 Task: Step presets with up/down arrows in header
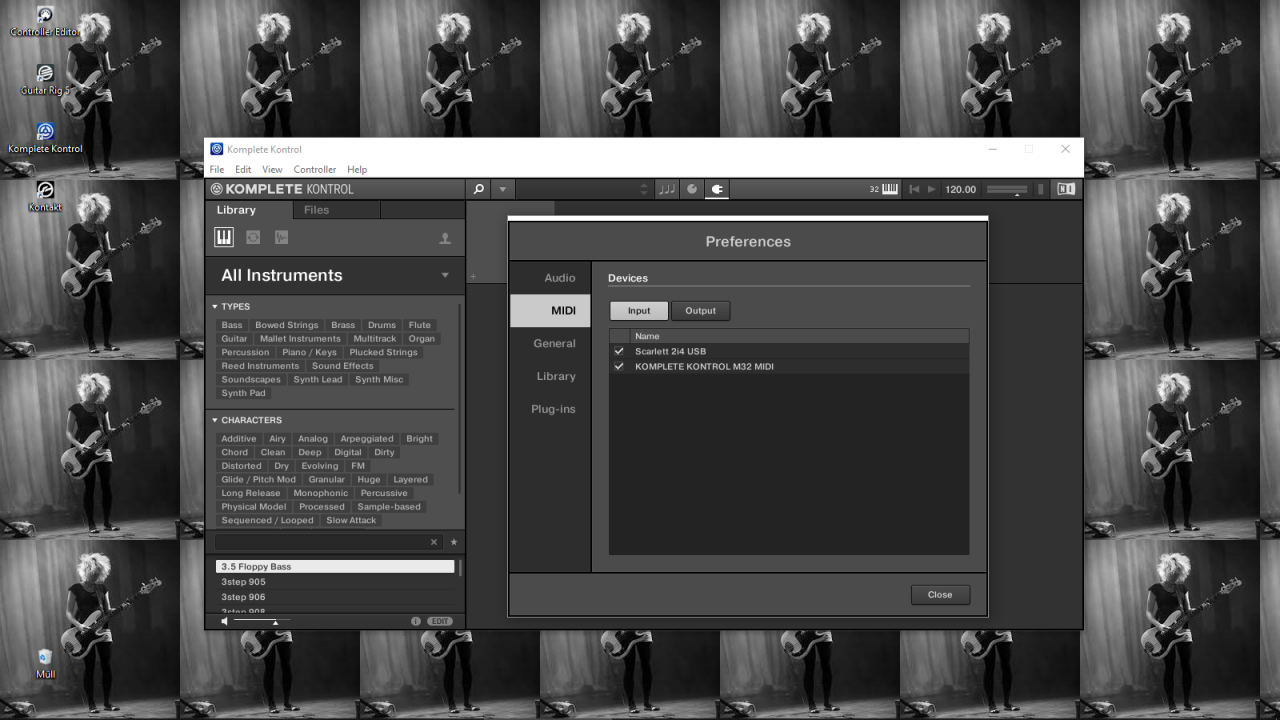pos(644,189)
